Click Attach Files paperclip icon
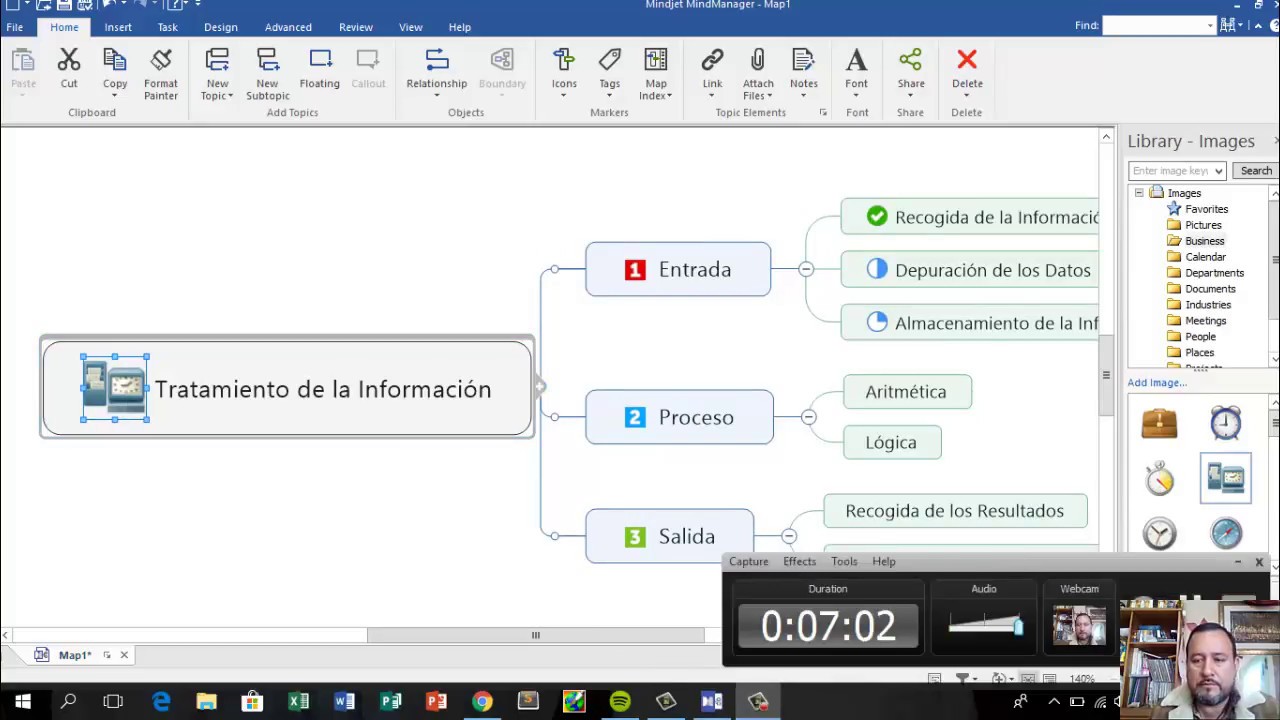 click(x=758, y=61)
